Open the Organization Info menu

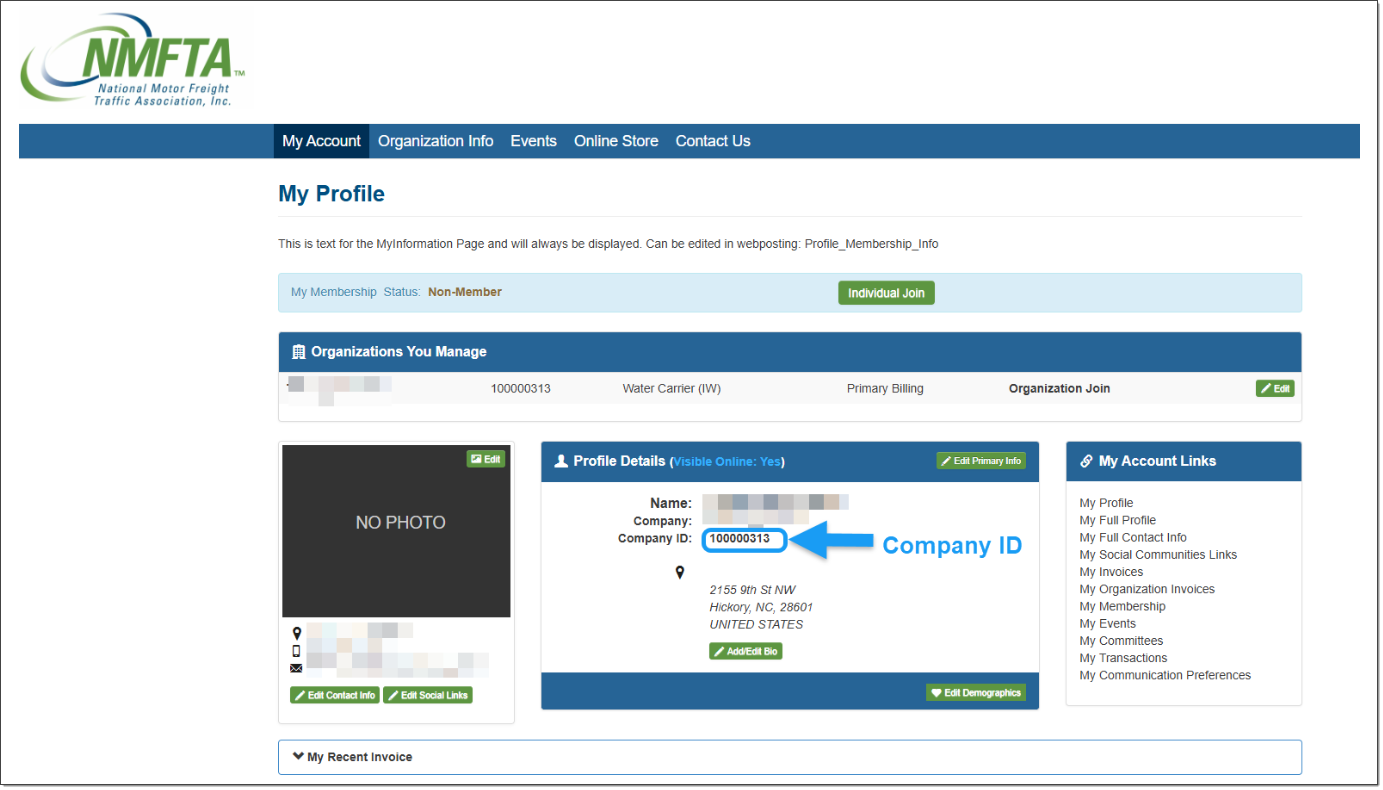[x=435, y=141]
